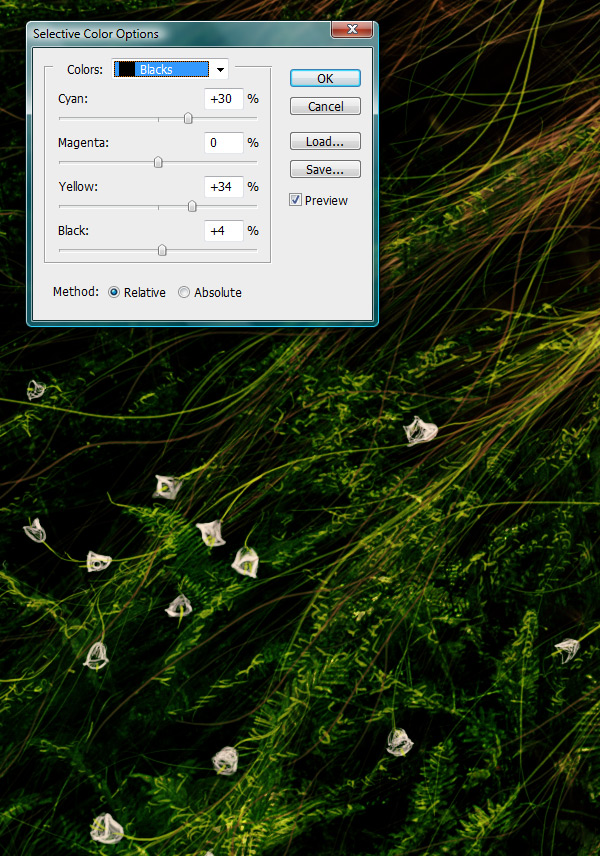Close the Selective Color Options window
Viewport: 600px width, 856px height.
click(352, 29)
